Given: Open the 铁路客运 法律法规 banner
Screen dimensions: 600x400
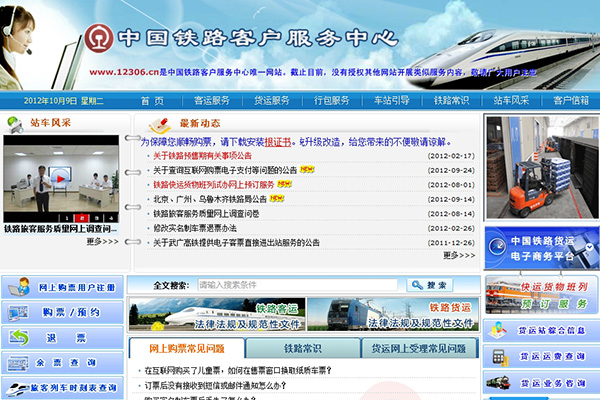Looking at the screenshot, I should click(217, 315).
